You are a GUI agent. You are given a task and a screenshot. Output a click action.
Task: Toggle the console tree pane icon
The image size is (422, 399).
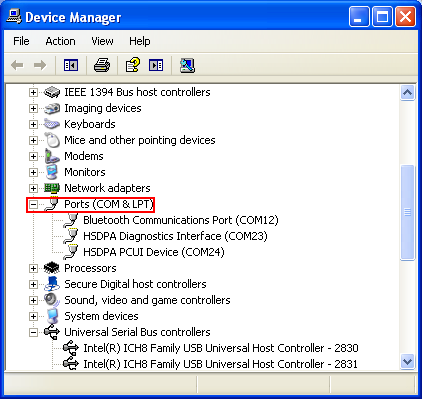[71, 65]
